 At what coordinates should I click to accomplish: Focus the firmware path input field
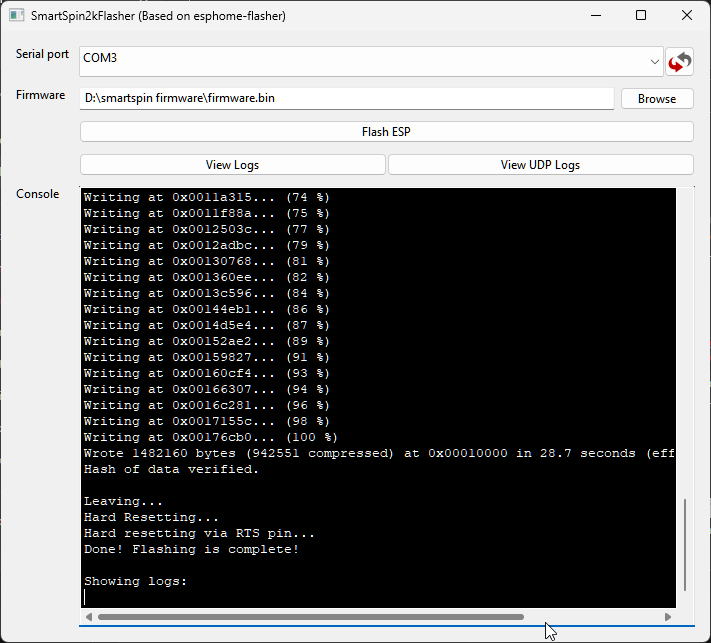[347, 98]
